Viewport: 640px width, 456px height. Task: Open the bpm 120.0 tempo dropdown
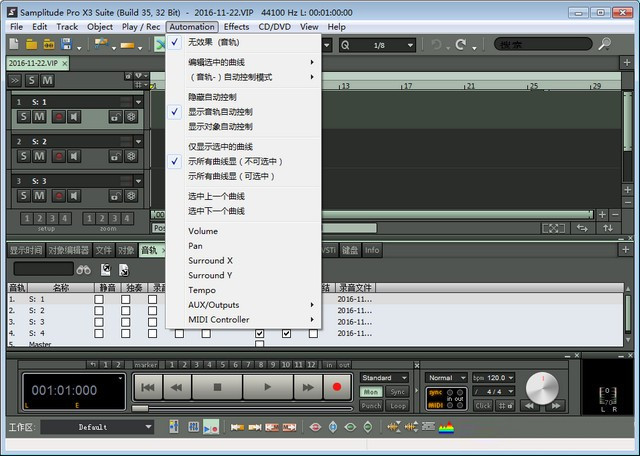[493, 378]
